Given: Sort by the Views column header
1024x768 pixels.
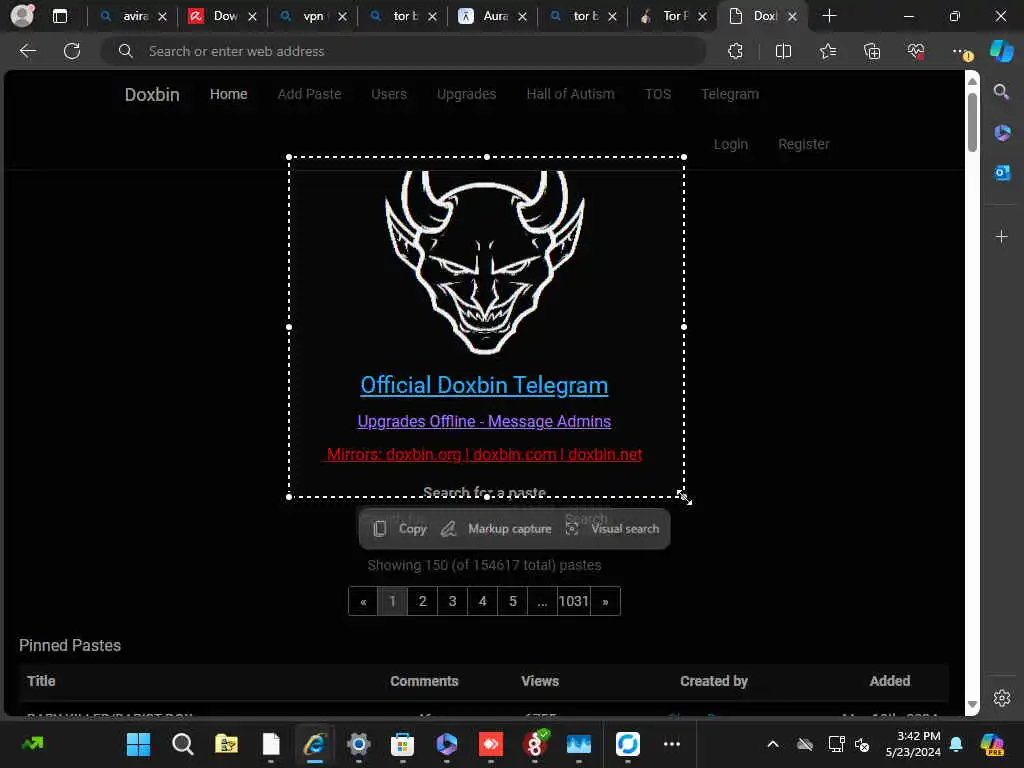Looking at the screenshot, I should coord(540,681).
